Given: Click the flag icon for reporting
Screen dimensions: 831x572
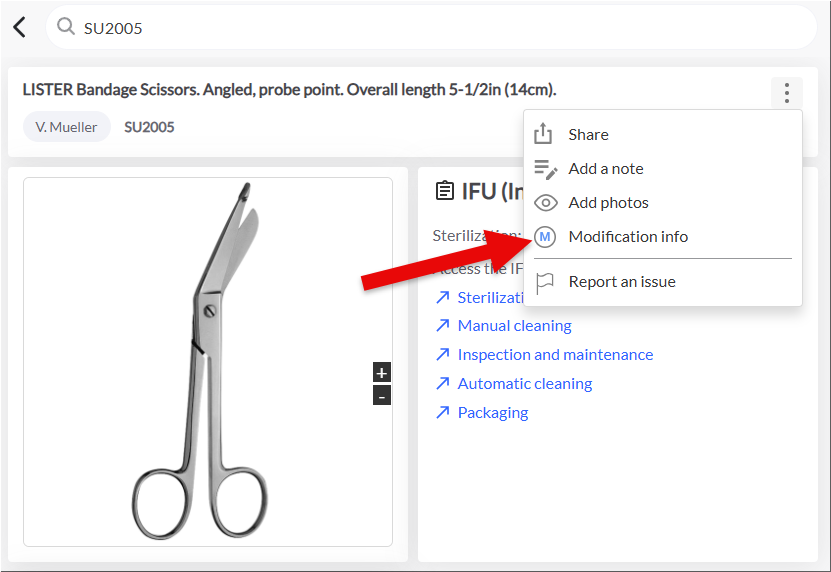Looking at the screenshot, I should point(544,283).
